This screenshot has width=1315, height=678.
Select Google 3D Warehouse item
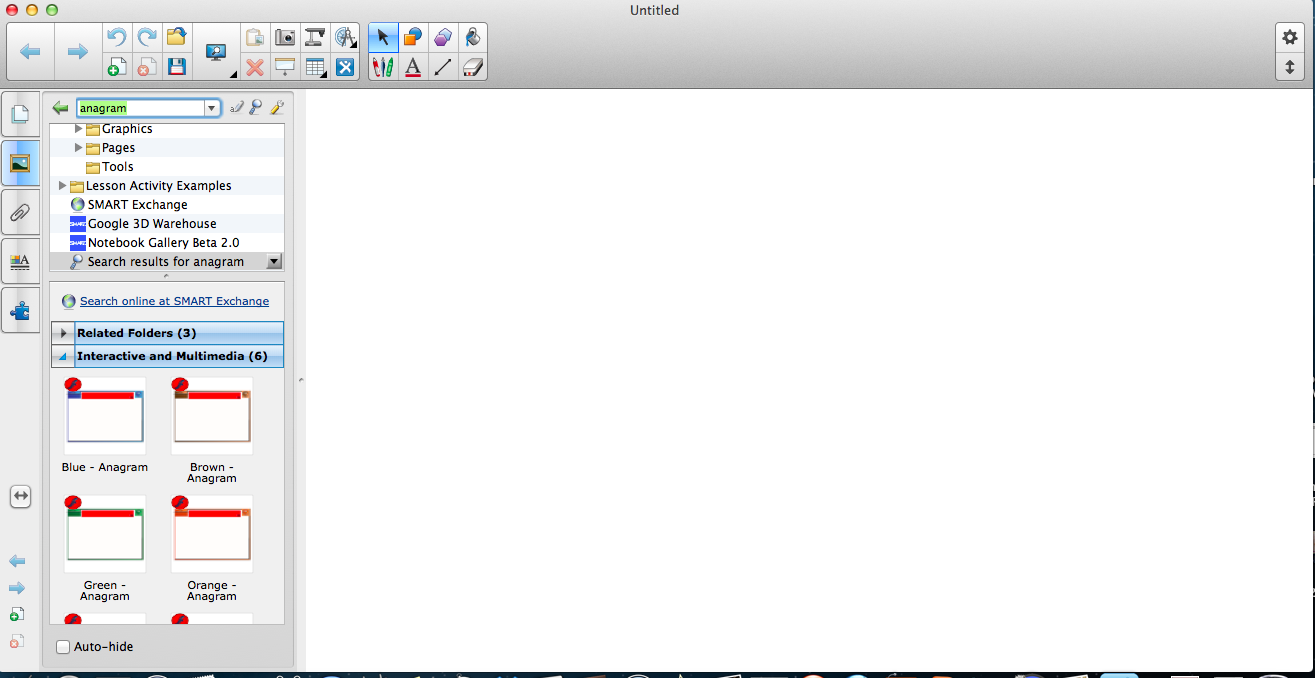coord(143,224)
